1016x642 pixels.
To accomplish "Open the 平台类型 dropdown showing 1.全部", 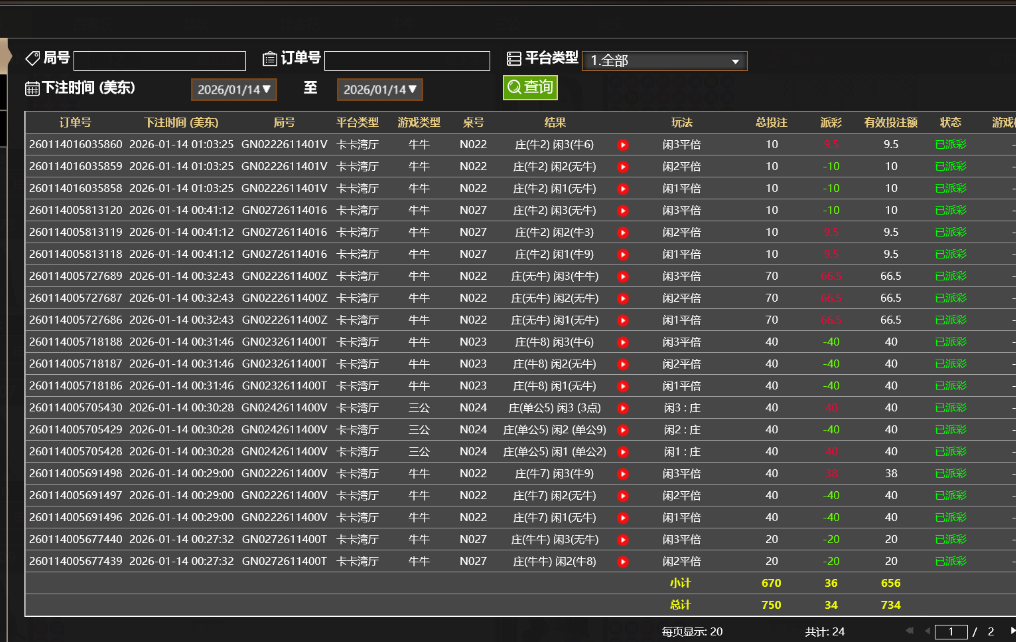I will tap(664, 60).
